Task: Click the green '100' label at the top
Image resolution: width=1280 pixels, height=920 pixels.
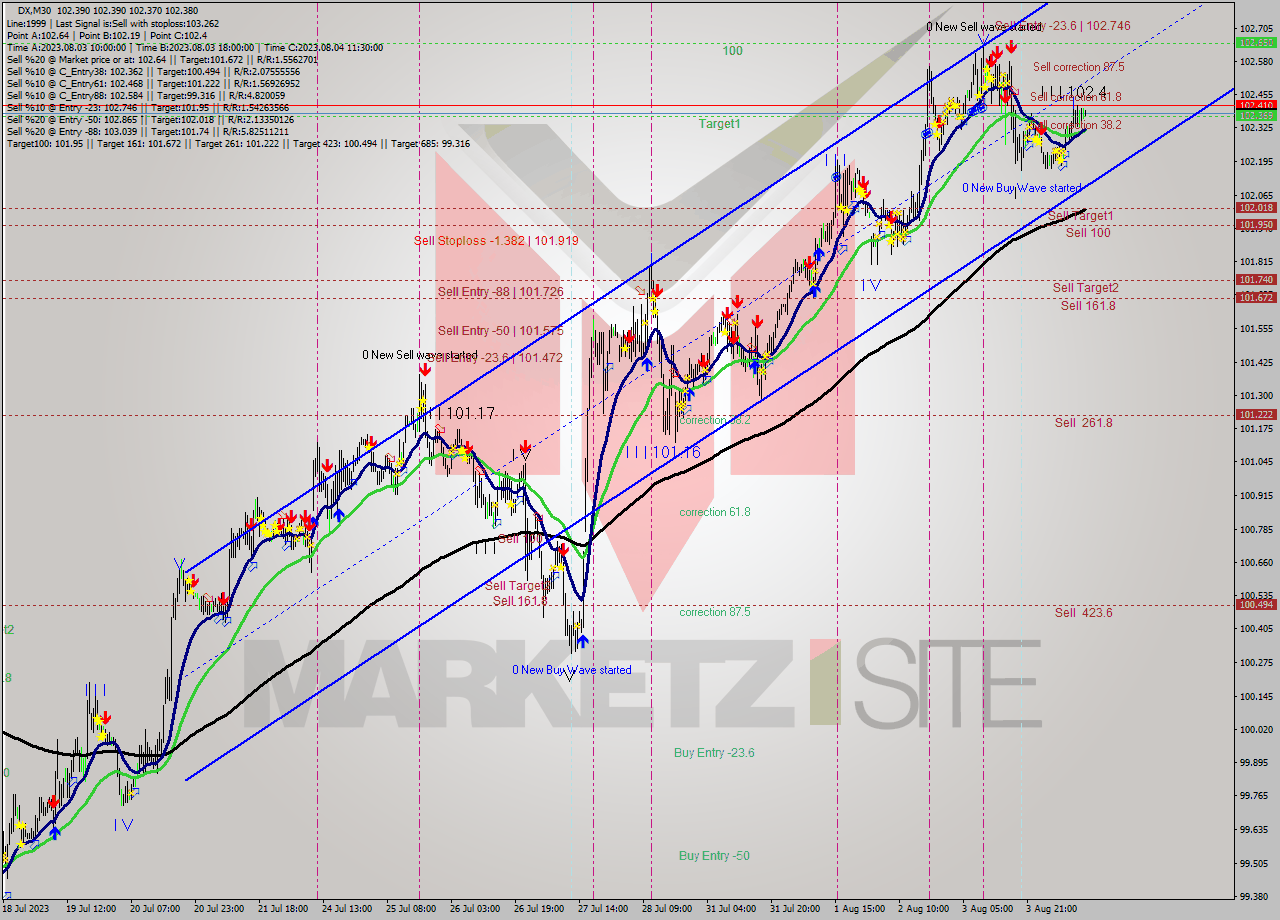Action: tap(733, 51)
